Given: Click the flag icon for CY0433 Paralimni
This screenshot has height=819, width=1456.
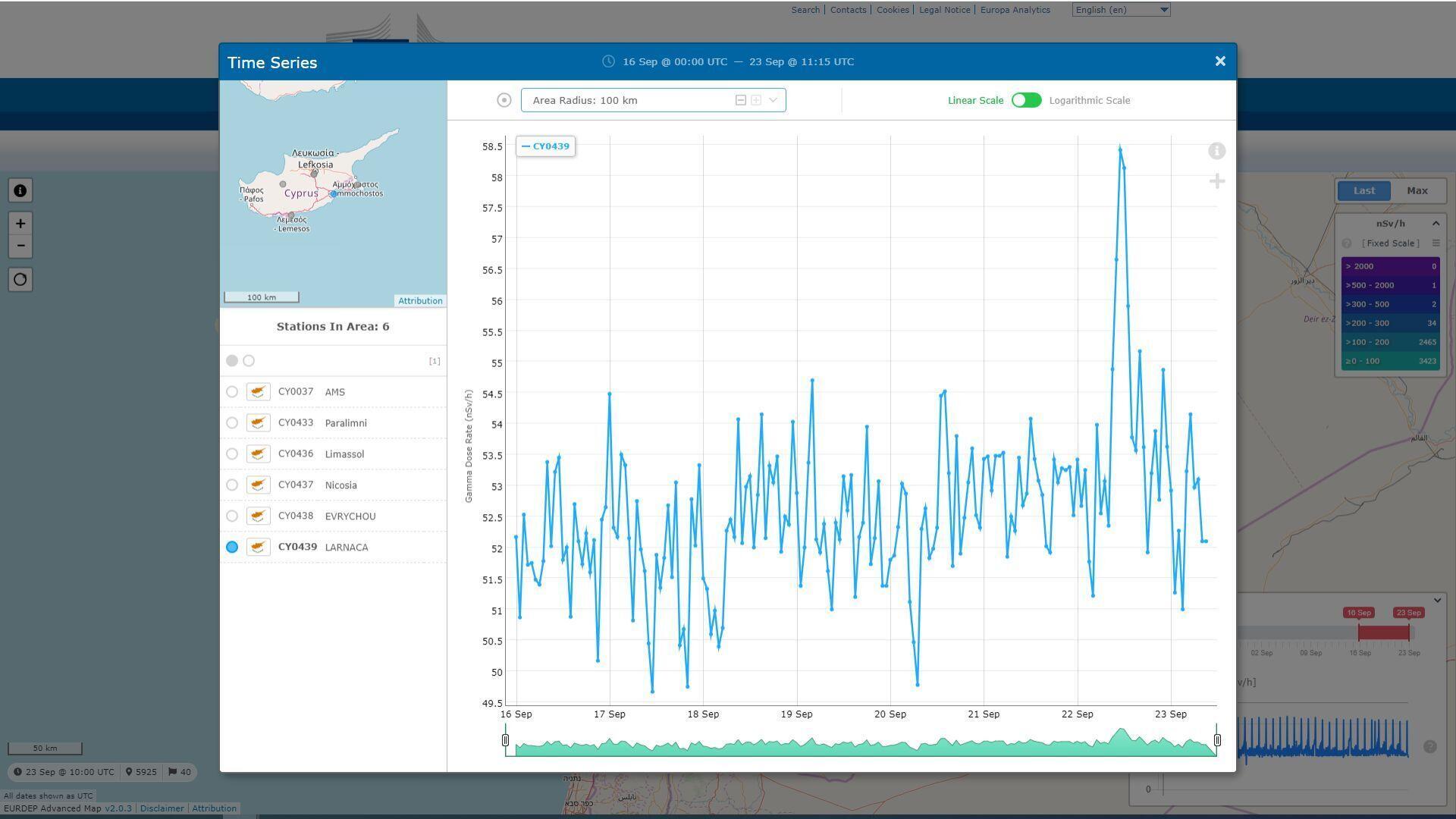Looking at the screenshot, I should [258, 423].
